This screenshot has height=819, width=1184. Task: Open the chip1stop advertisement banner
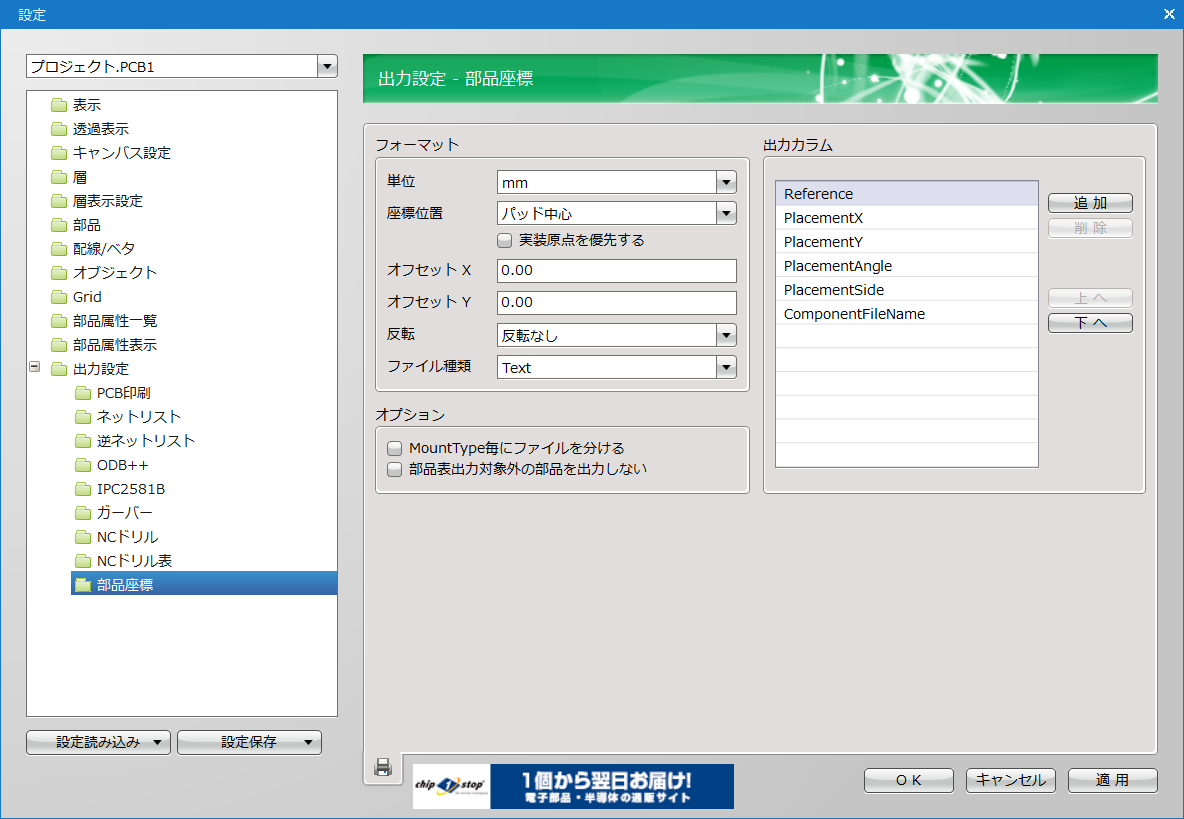(x=573, y=786)
